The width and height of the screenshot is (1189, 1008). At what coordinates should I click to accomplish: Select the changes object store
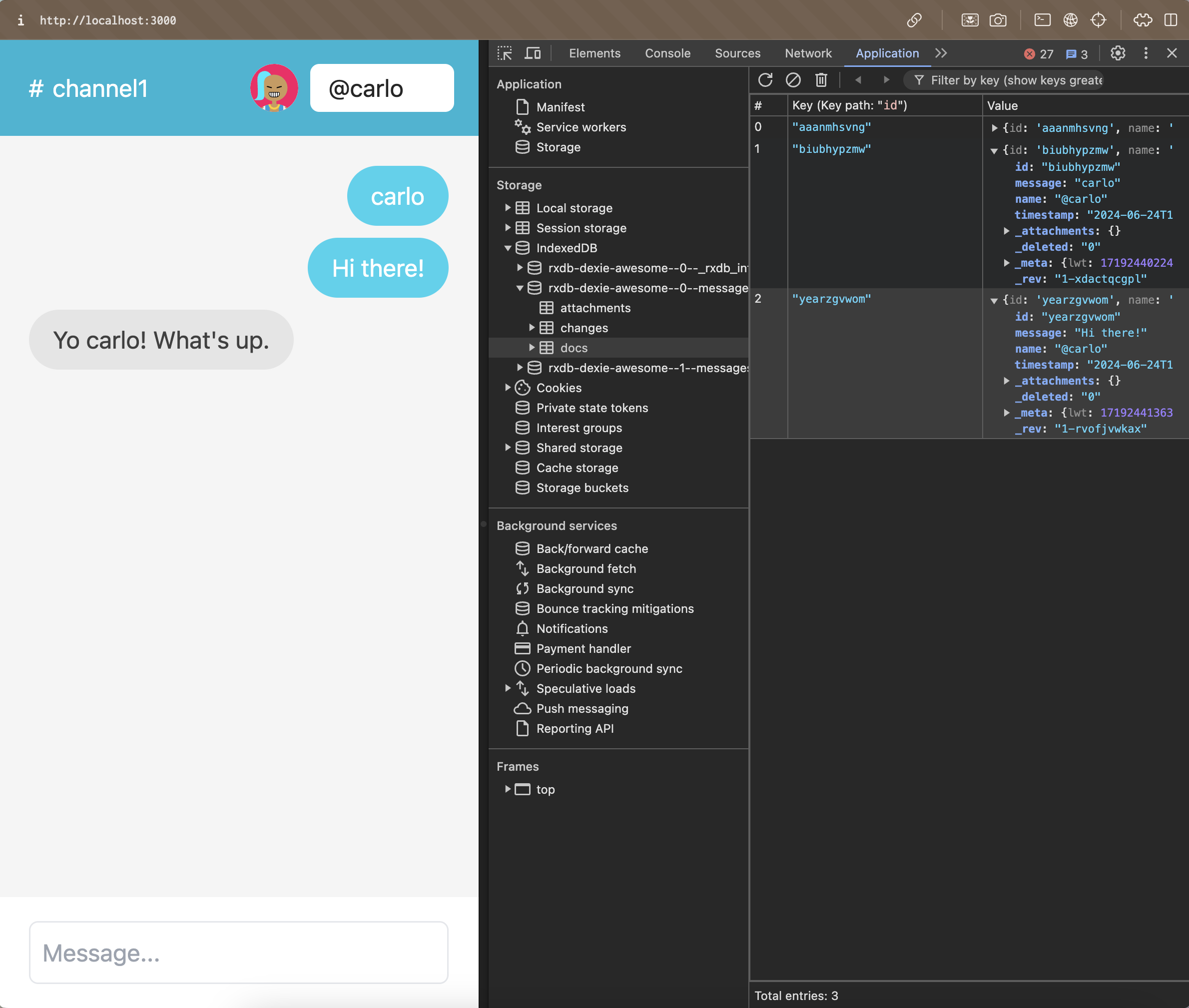[x=584, y=328]
